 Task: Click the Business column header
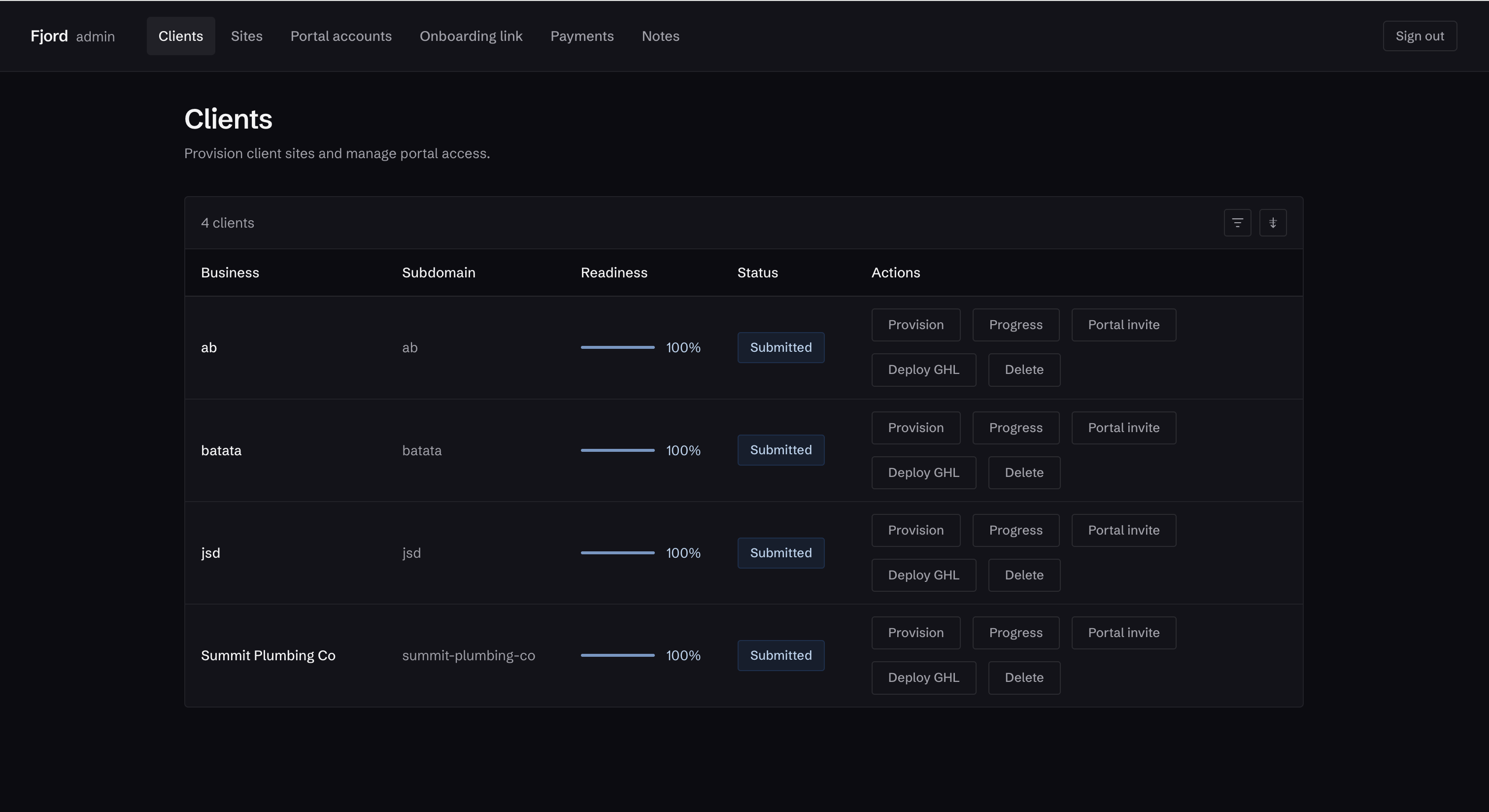tap(230, 273)
